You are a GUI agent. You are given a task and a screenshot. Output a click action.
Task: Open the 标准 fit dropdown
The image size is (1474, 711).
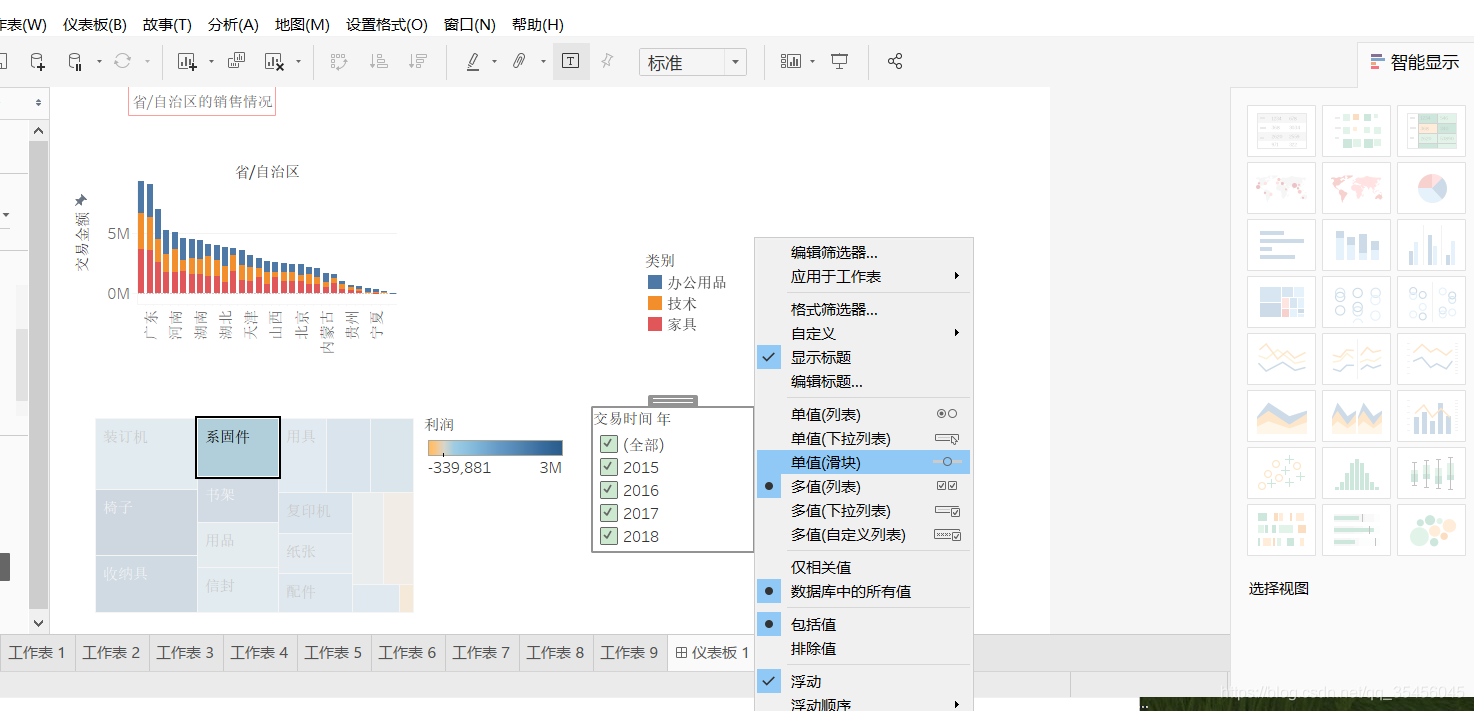pos(693,62)
